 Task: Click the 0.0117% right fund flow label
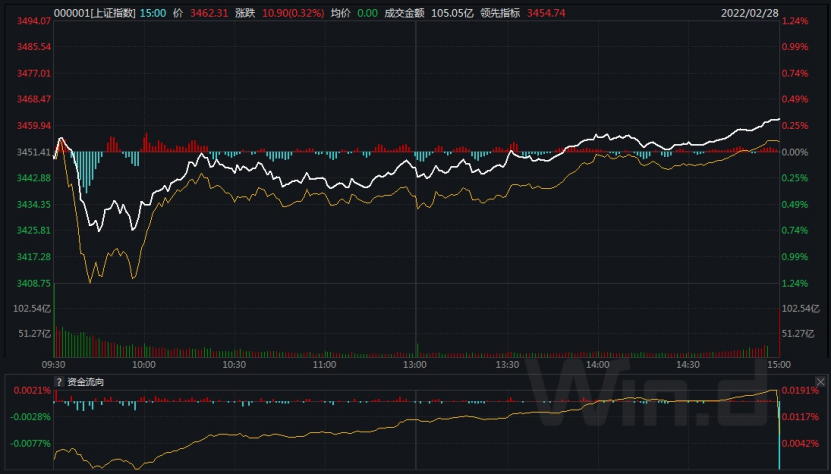tap(800, 417)
